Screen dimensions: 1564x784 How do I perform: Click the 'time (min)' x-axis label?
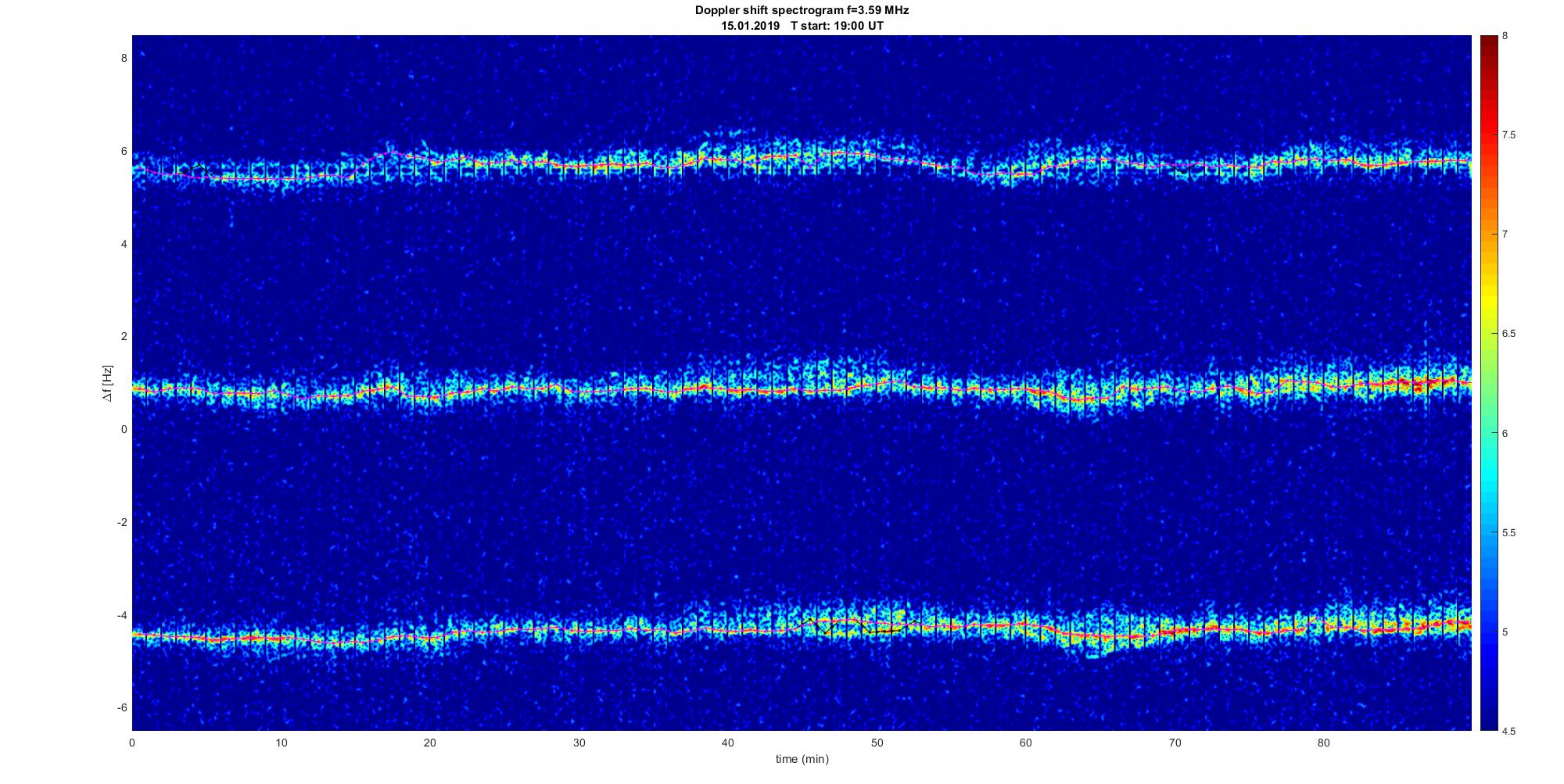pyautogui.click(x=802, y=759)
